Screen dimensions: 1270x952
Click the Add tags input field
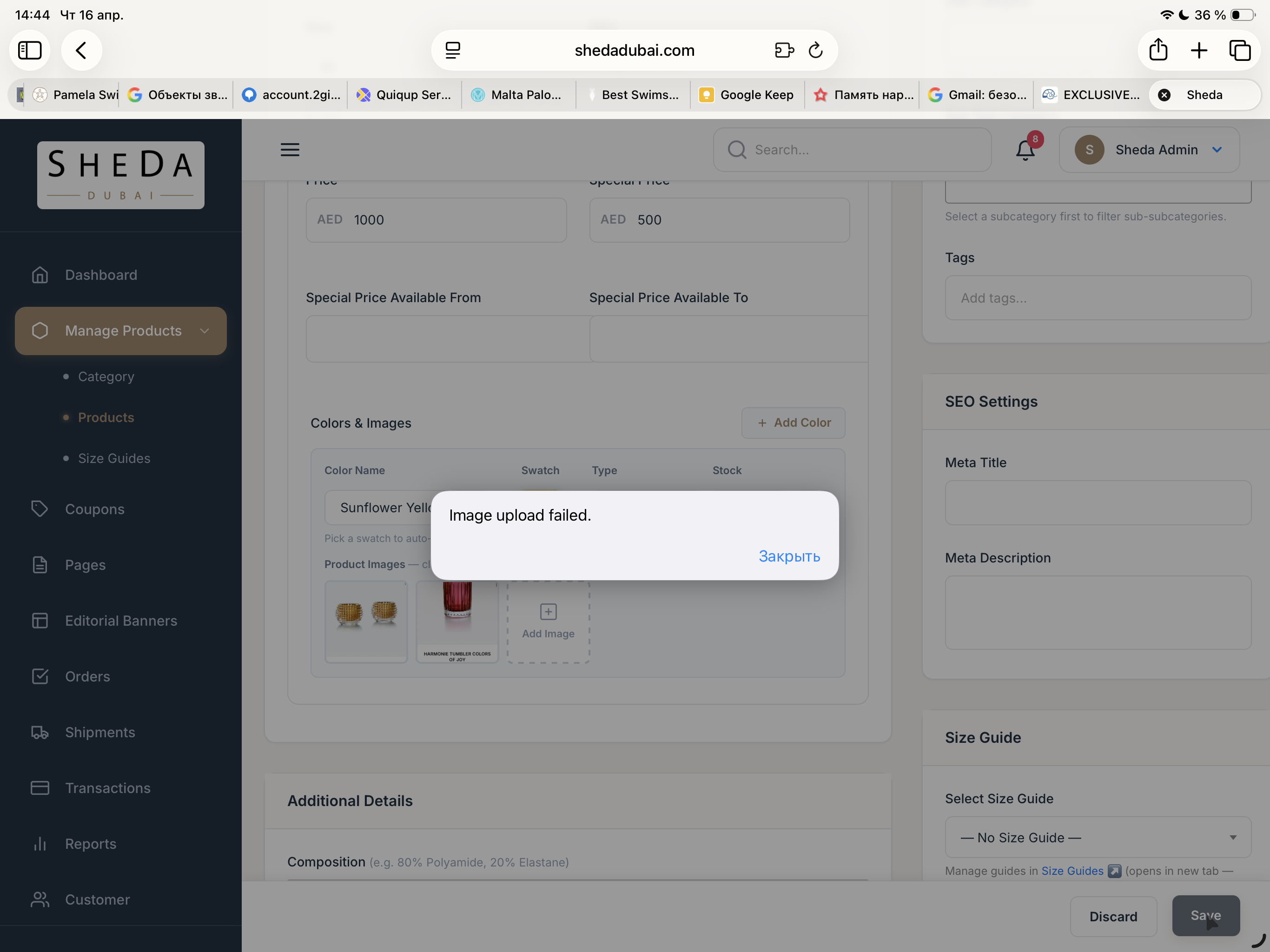click(x=1097, y=298)
